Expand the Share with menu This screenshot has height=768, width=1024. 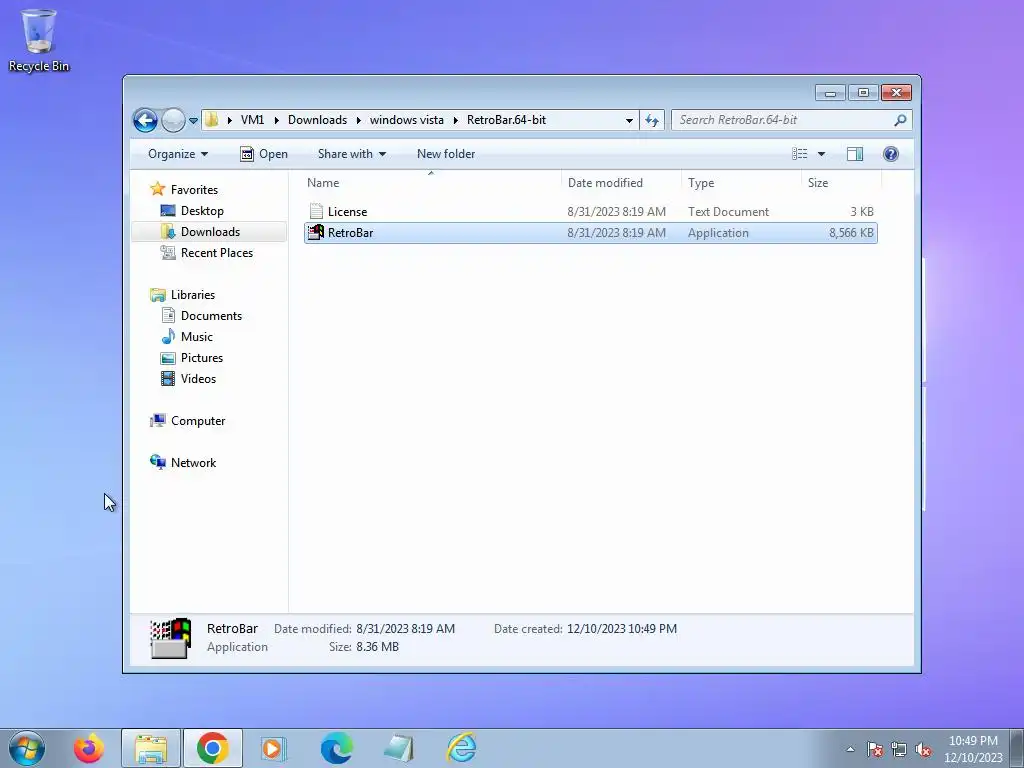pyautogui.click(x=351, y=154)
